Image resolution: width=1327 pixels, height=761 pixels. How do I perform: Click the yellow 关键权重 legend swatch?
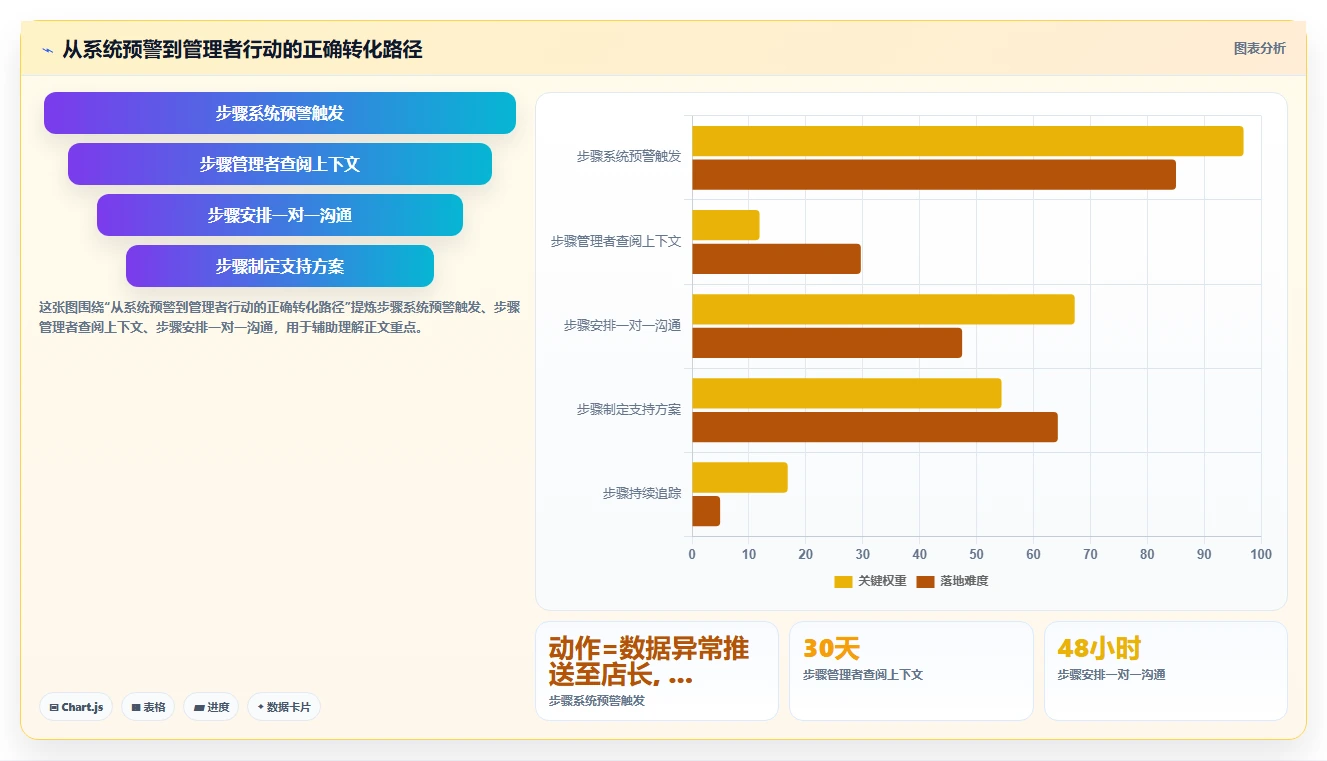click(x=843, y=581)
